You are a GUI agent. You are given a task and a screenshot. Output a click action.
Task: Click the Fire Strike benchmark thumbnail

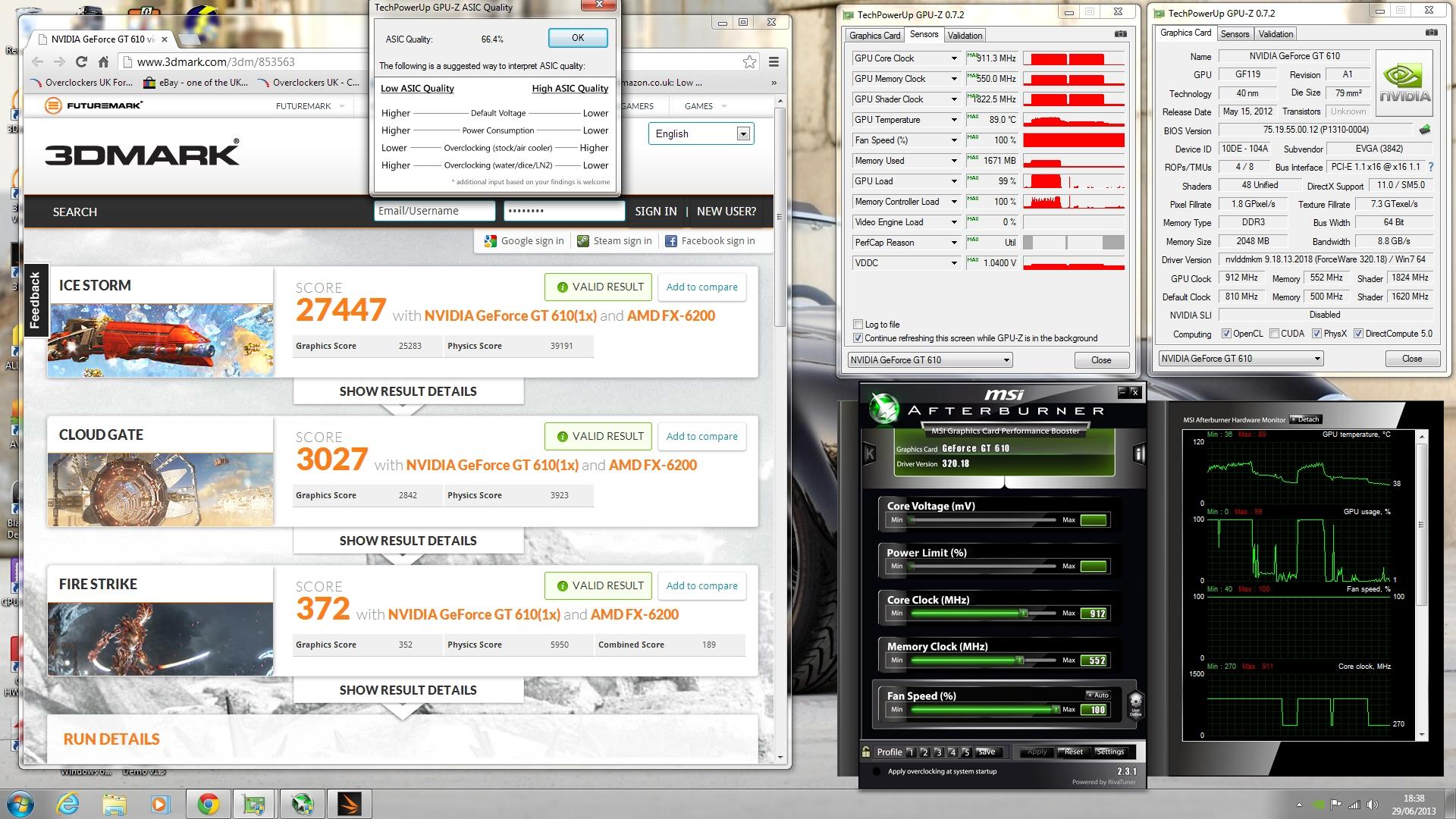coord(160,639)
